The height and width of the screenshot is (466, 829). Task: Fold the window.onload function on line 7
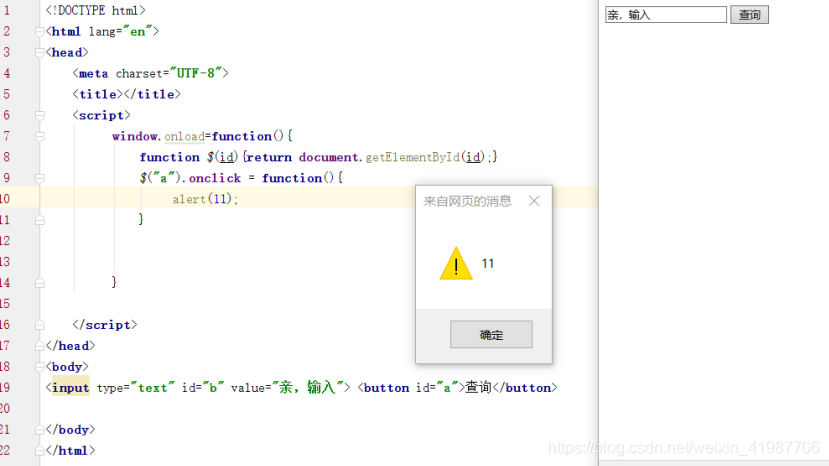[x=40, y=136]
